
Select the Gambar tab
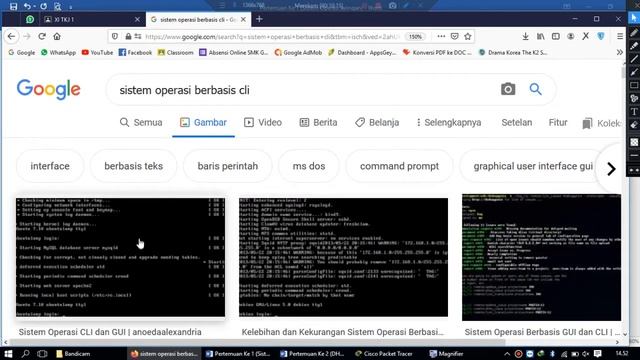(203, 122)
